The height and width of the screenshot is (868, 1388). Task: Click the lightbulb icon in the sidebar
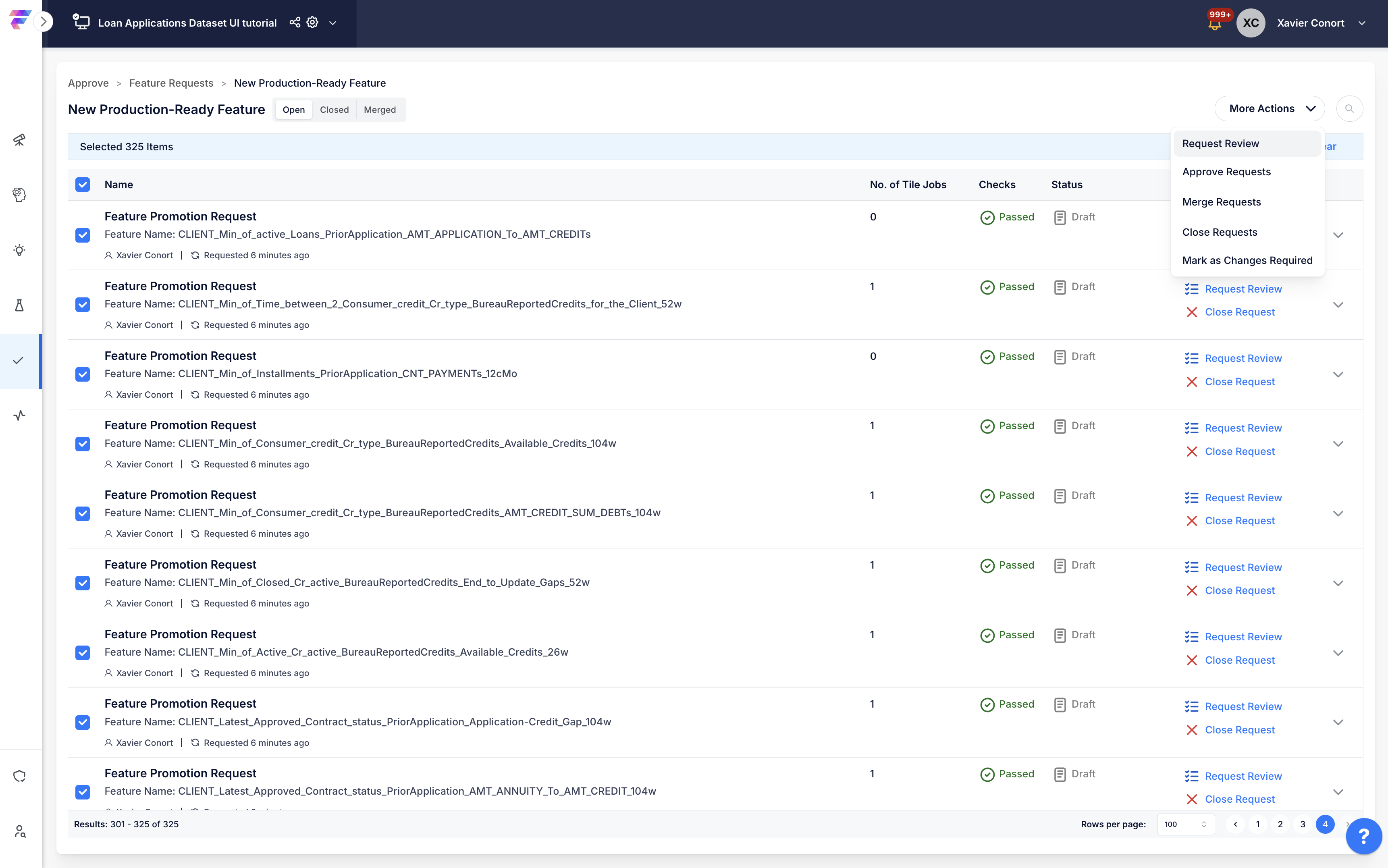(x=19, y=250)
